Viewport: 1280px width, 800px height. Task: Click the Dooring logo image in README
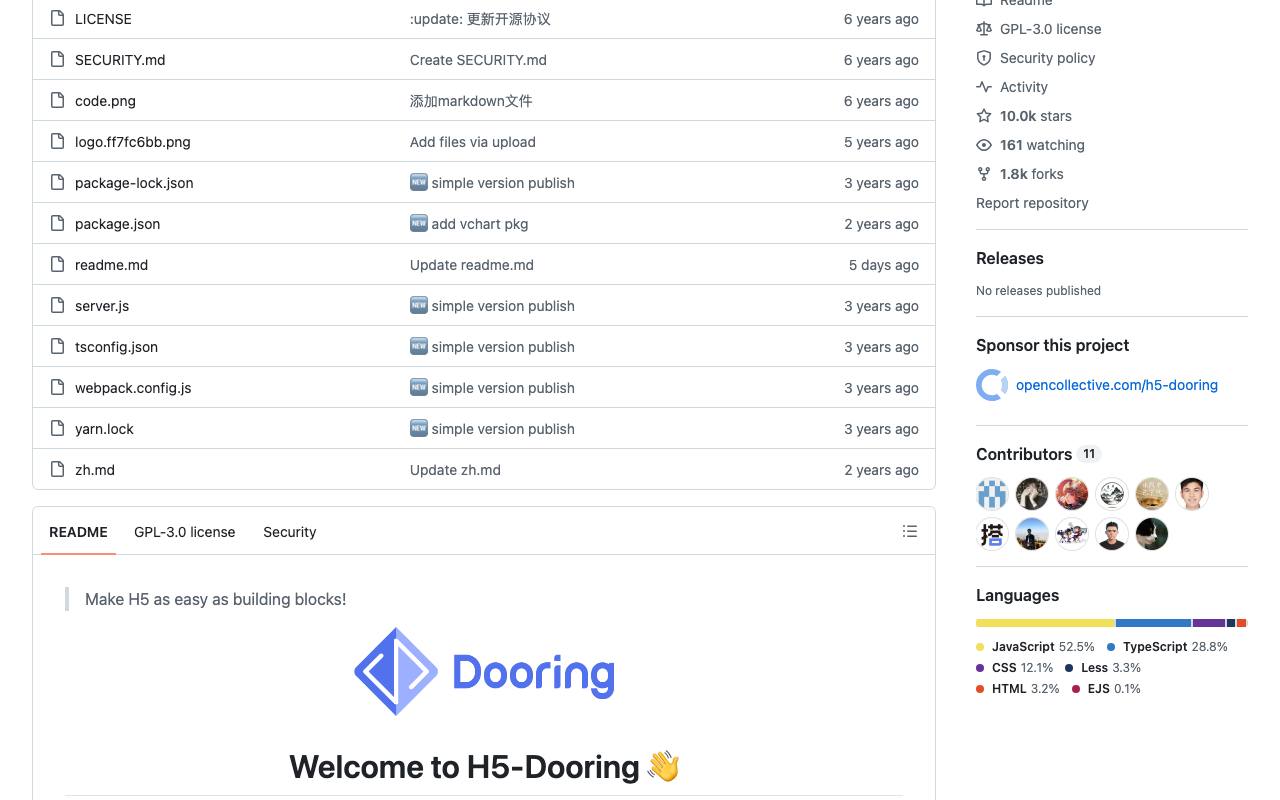(484, 672)
